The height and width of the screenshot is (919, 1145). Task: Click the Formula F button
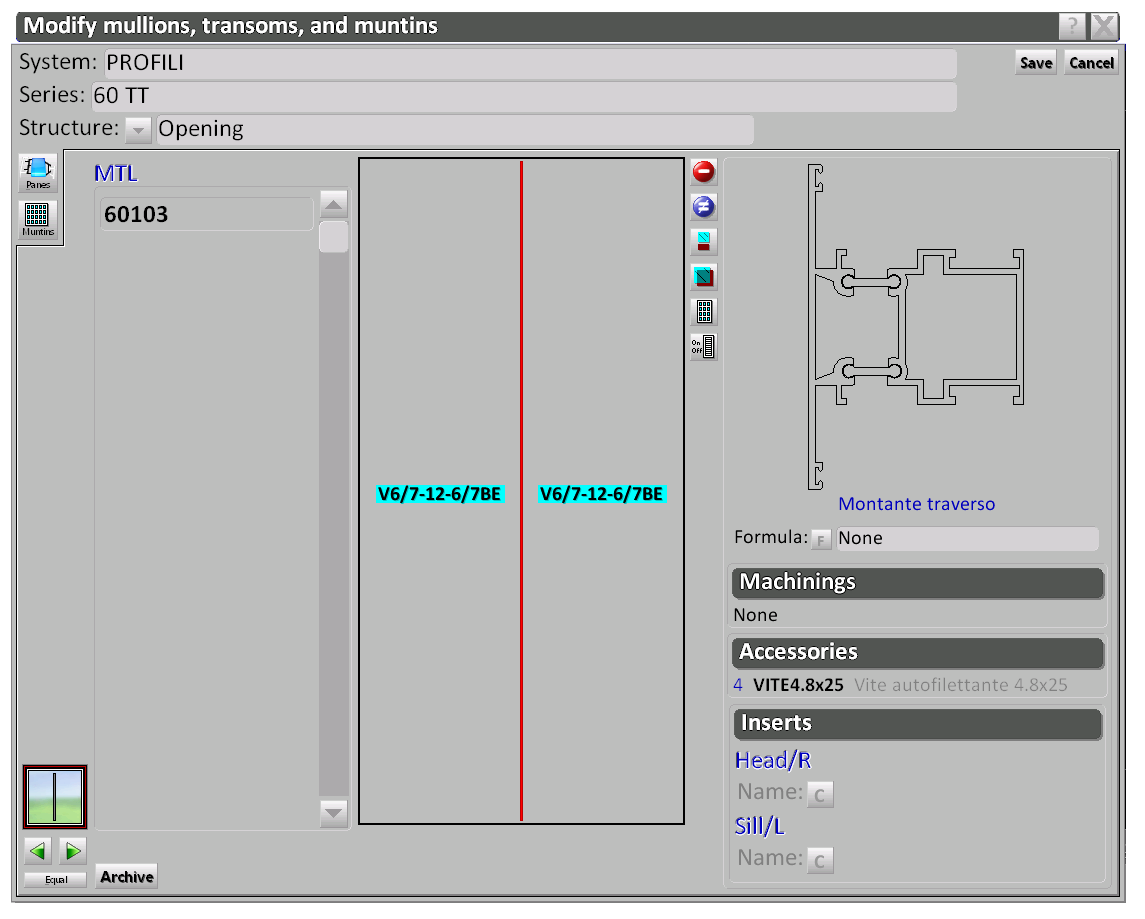821,540
